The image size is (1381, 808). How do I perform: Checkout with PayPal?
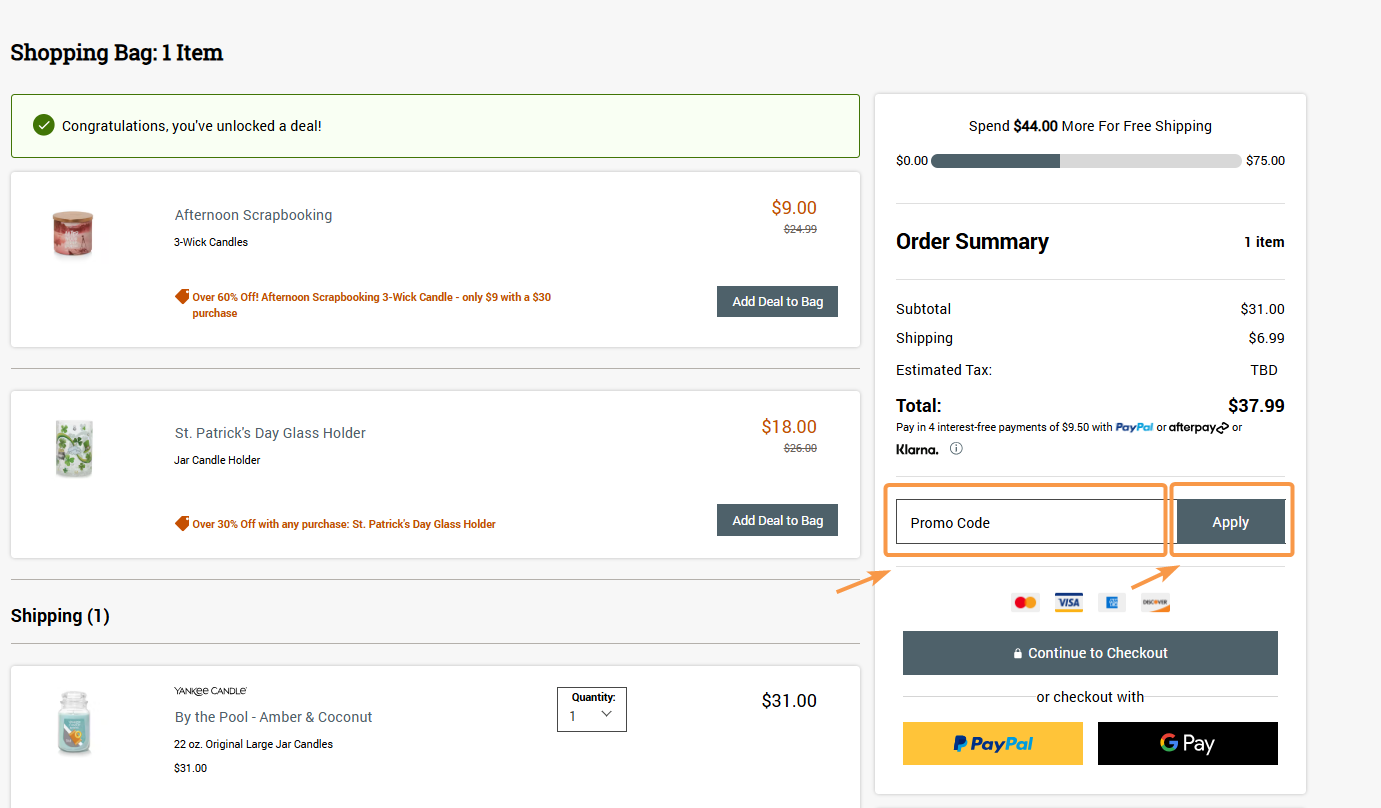click(x=992, y=743)
